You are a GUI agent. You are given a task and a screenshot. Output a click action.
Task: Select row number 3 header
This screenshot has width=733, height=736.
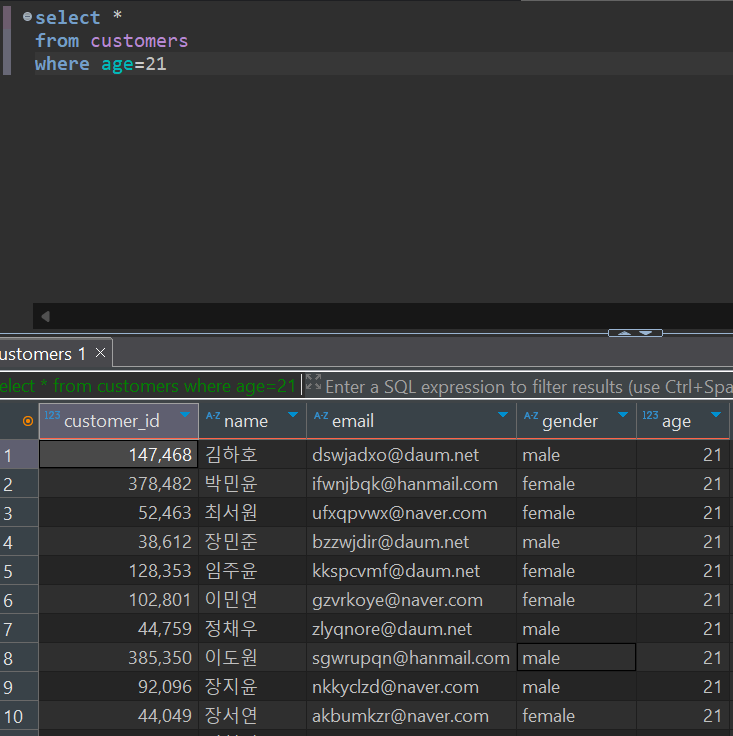click(x=19, y=513)
